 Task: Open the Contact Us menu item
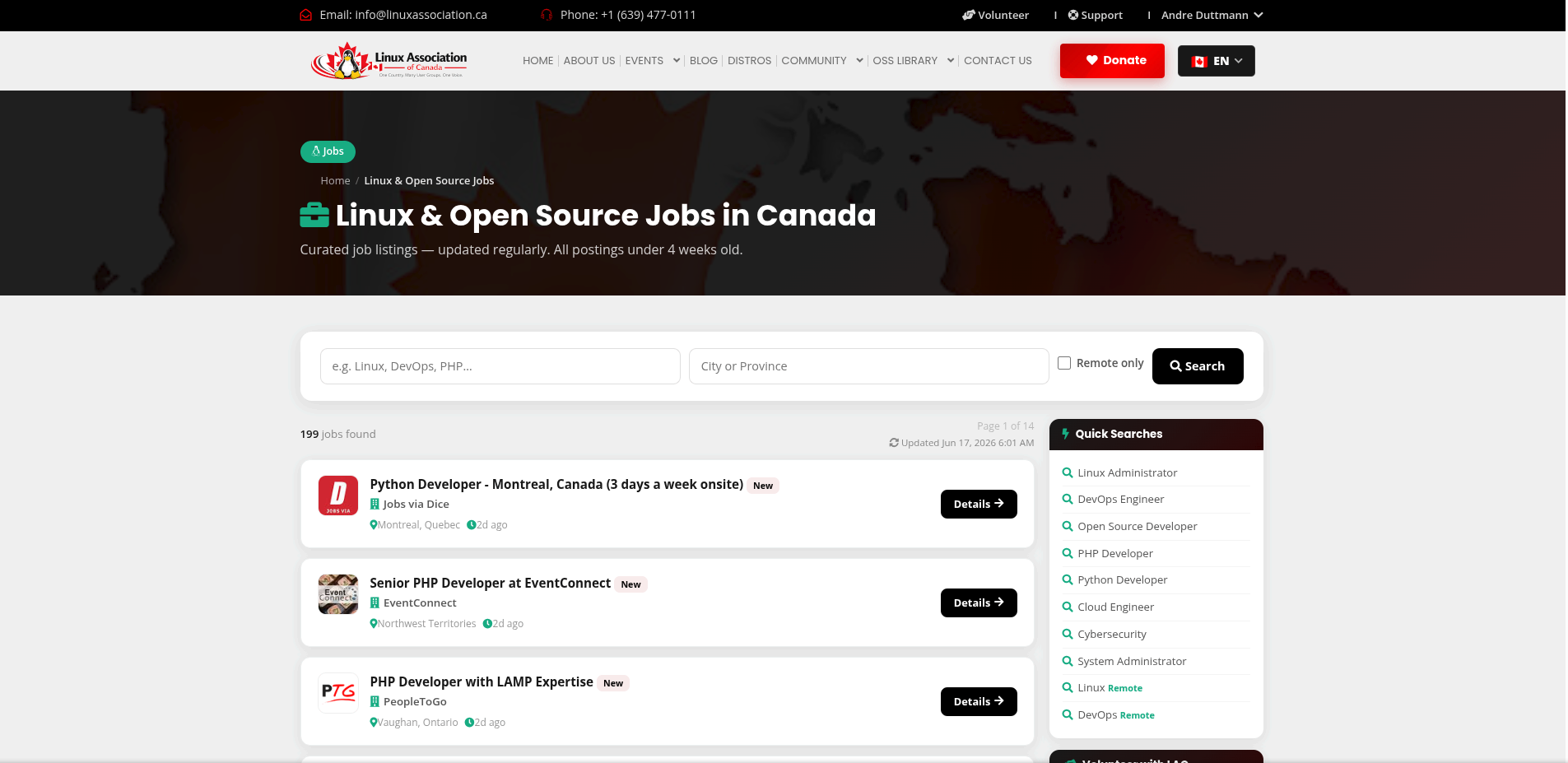[x=998, y=61]
